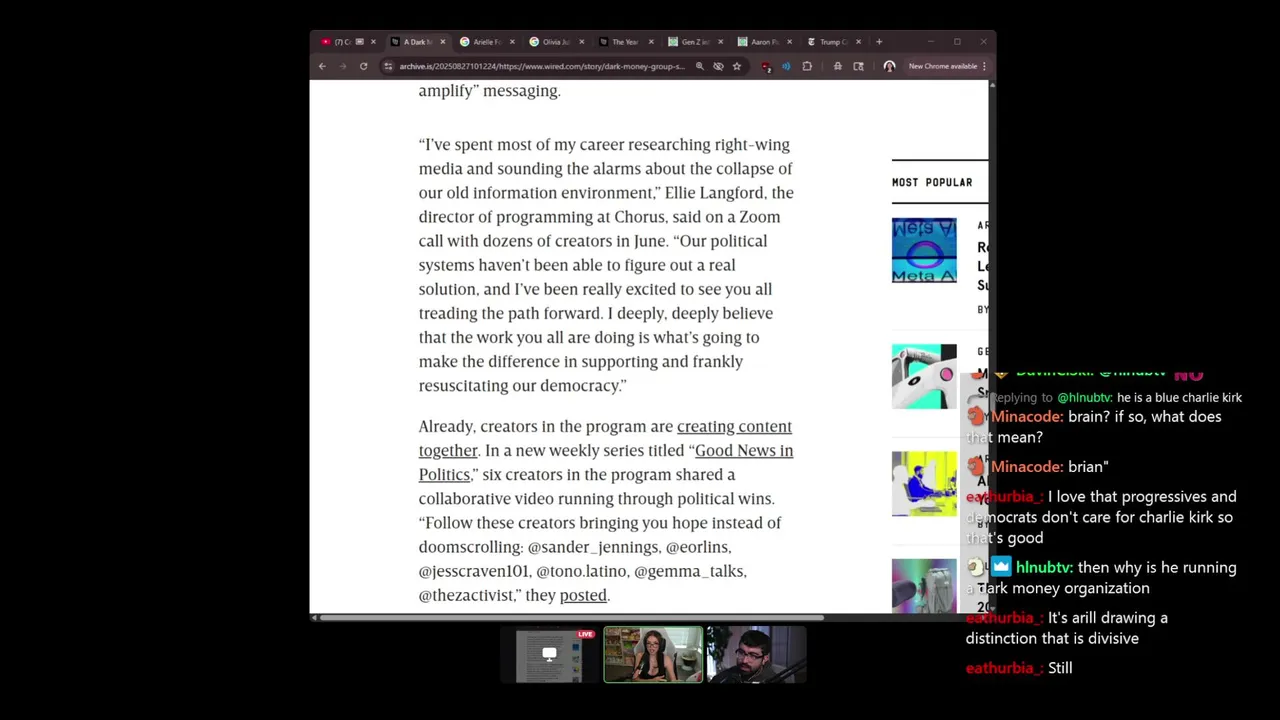Click the page vertical scrollbar
1280x720 pixels.
click(x=992, y=347)
